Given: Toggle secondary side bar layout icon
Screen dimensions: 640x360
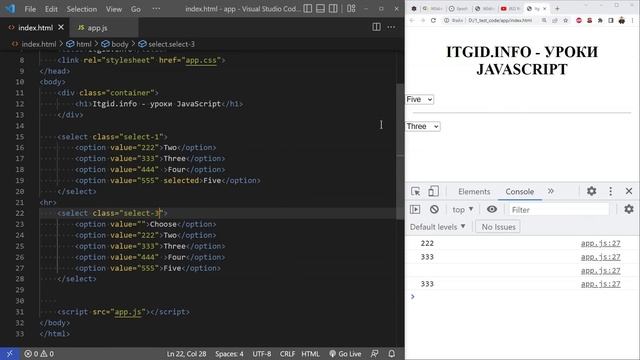Looking at the screenshot, I should coord(333,9).
